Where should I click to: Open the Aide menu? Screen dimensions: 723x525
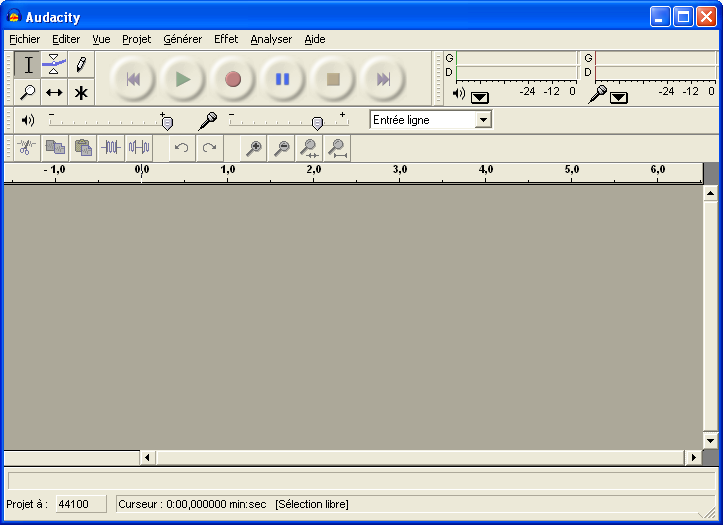315,40
